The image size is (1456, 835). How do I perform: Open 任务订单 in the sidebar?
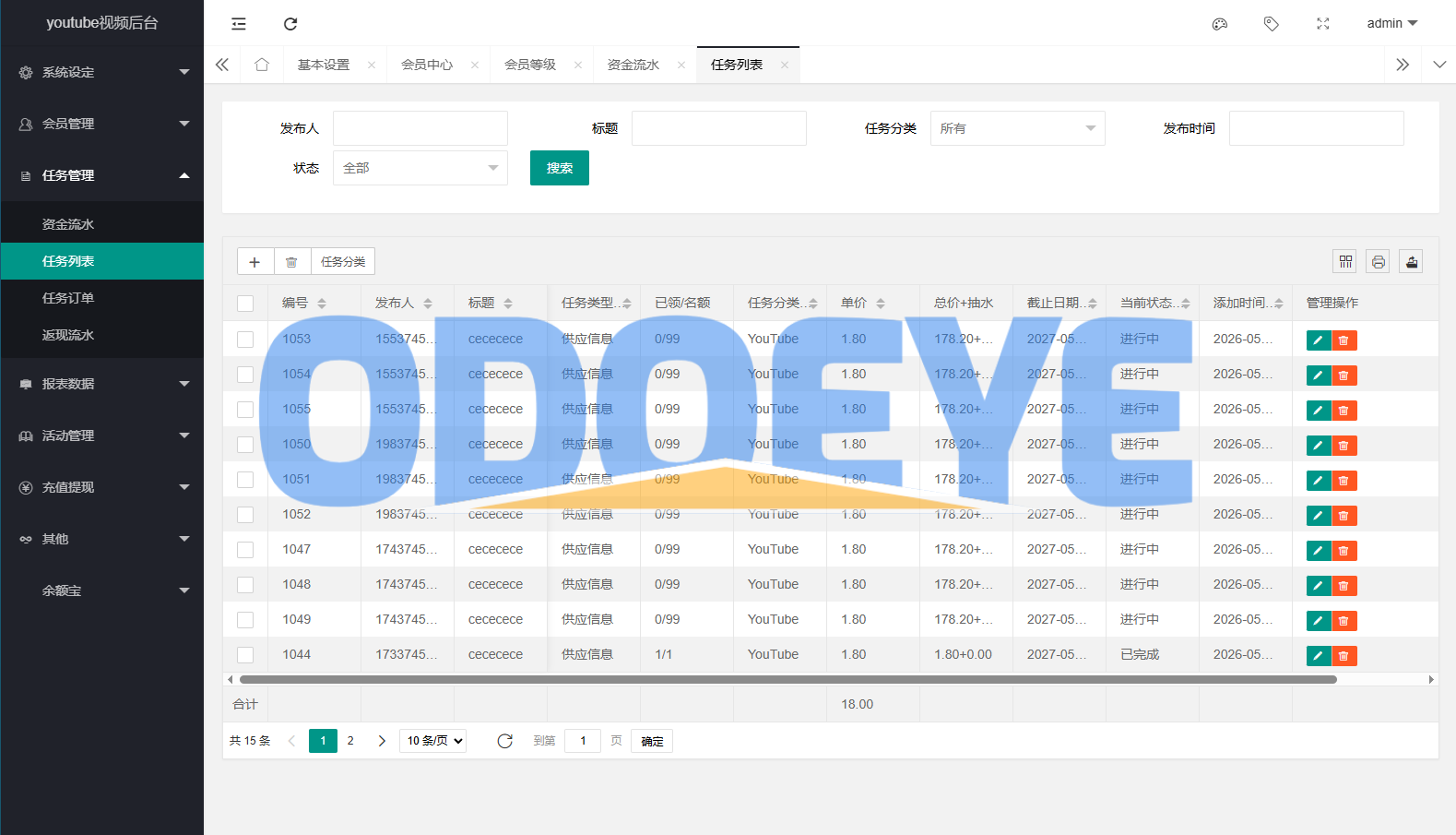[102, 298]
